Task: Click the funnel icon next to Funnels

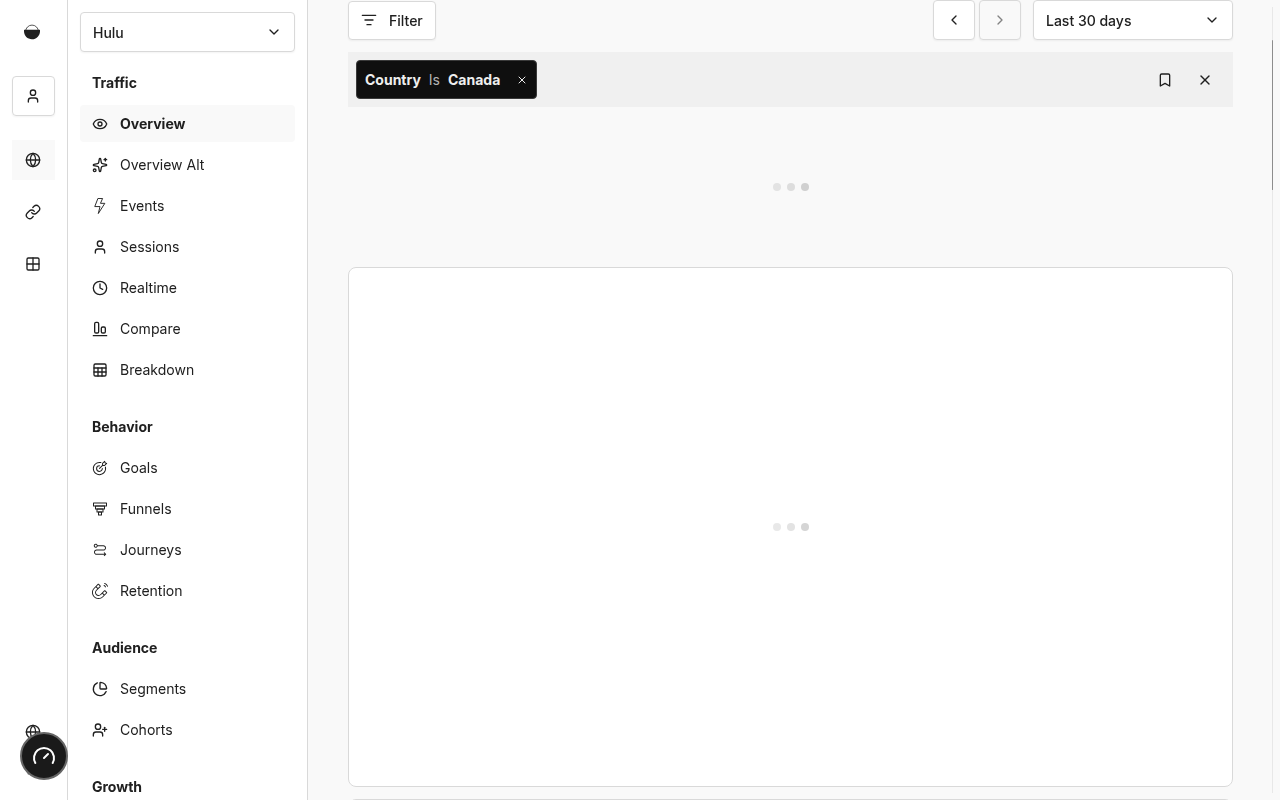Action: (100, 508)
